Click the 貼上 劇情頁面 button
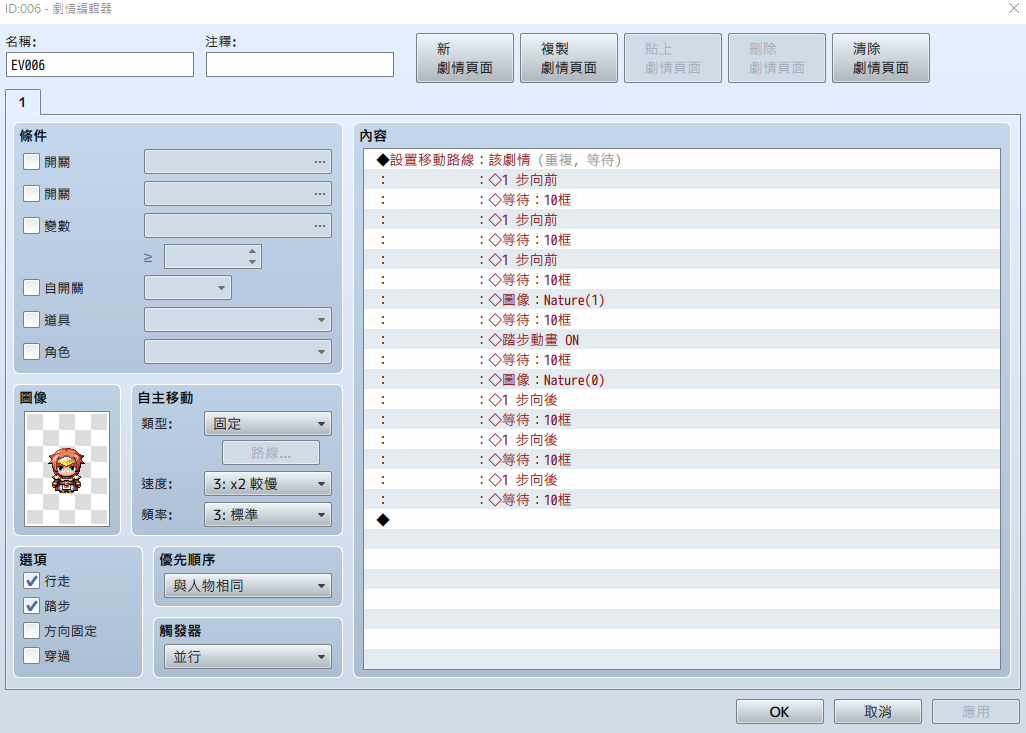The image size is (1026, 733). [673, 58]
